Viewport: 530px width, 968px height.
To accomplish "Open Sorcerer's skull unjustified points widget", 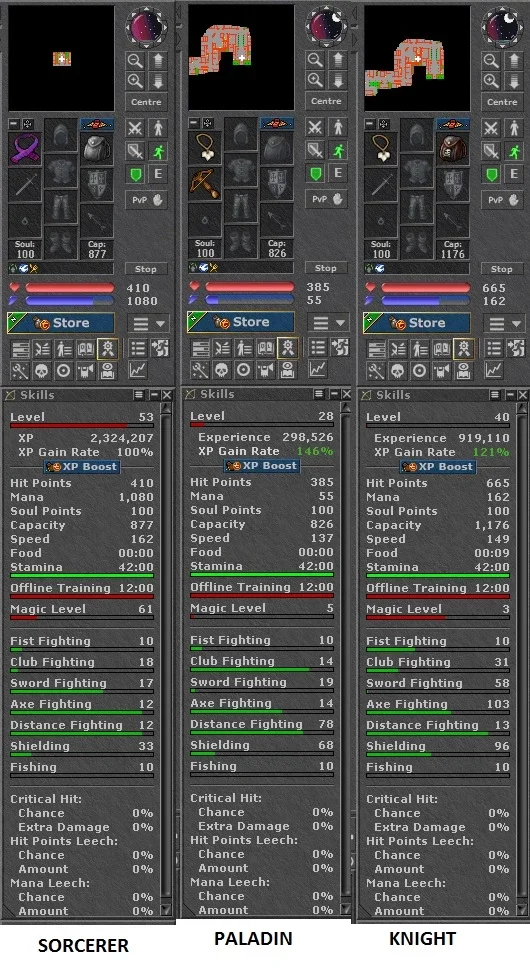I will (x=41, y=370).
